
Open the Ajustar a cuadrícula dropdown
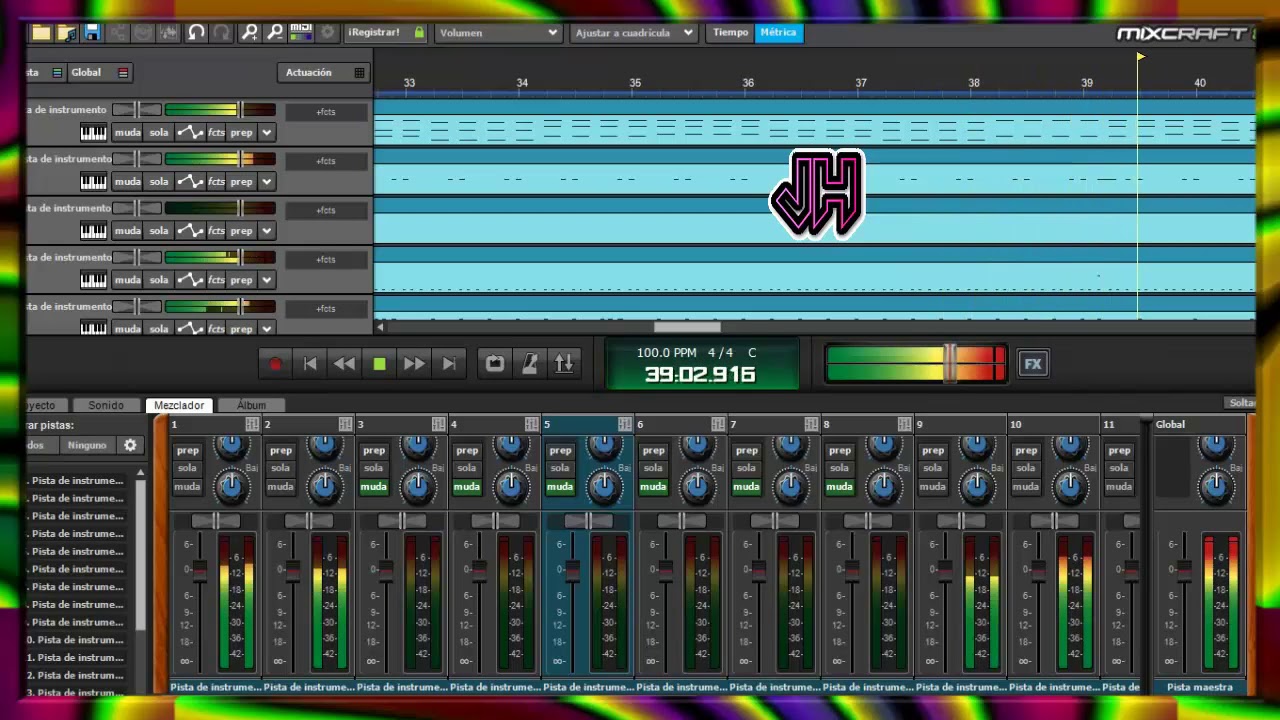[633, 32]
